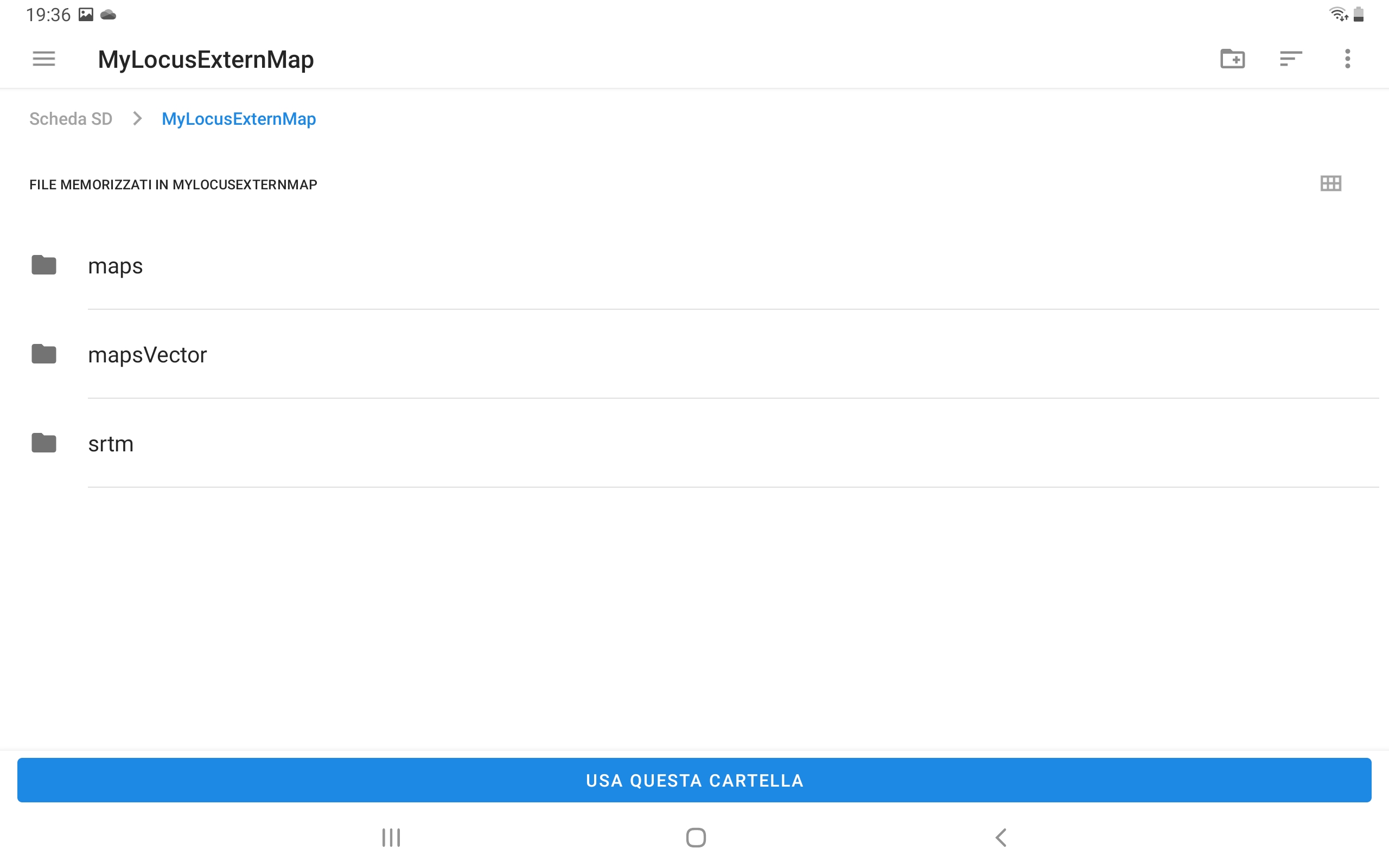Click the mapsVector folder icon
This screenshot has height=868, width=1389.
click(x=43, y=354)
